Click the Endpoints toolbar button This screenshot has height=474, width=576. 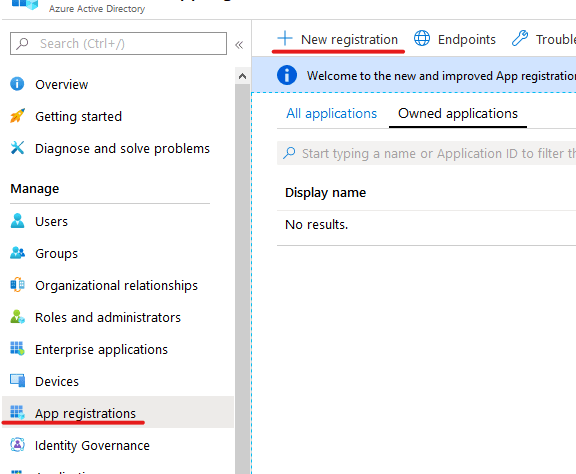(x=455, y=39)
